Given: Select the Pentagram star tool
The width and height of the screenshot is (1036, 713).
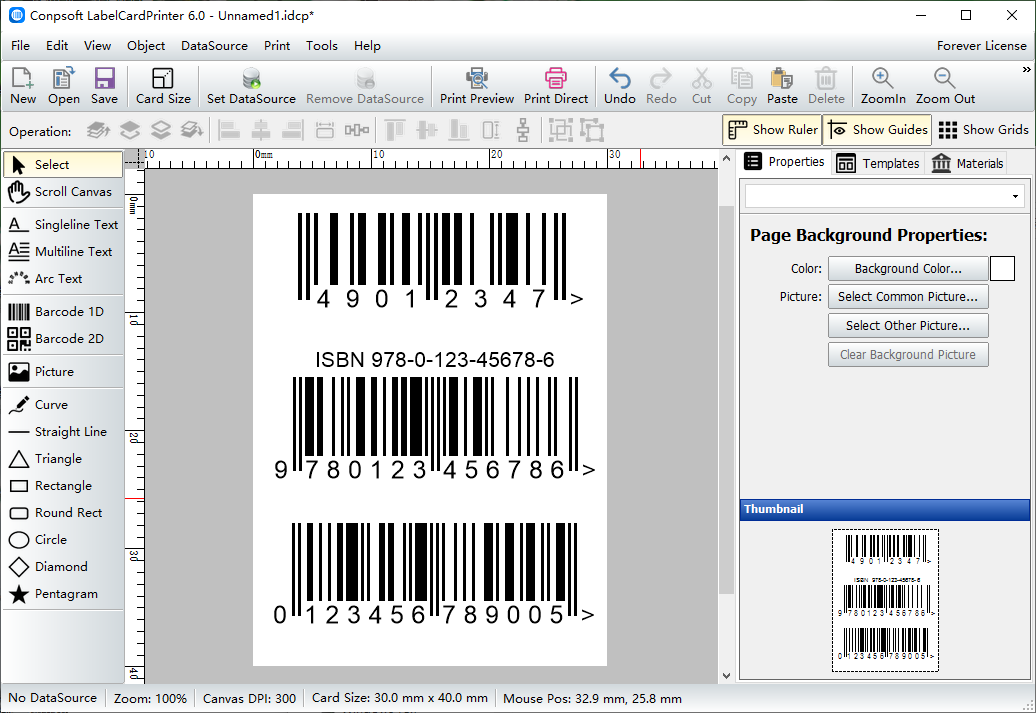Looking at the screenshot, I should click(63, 594).
